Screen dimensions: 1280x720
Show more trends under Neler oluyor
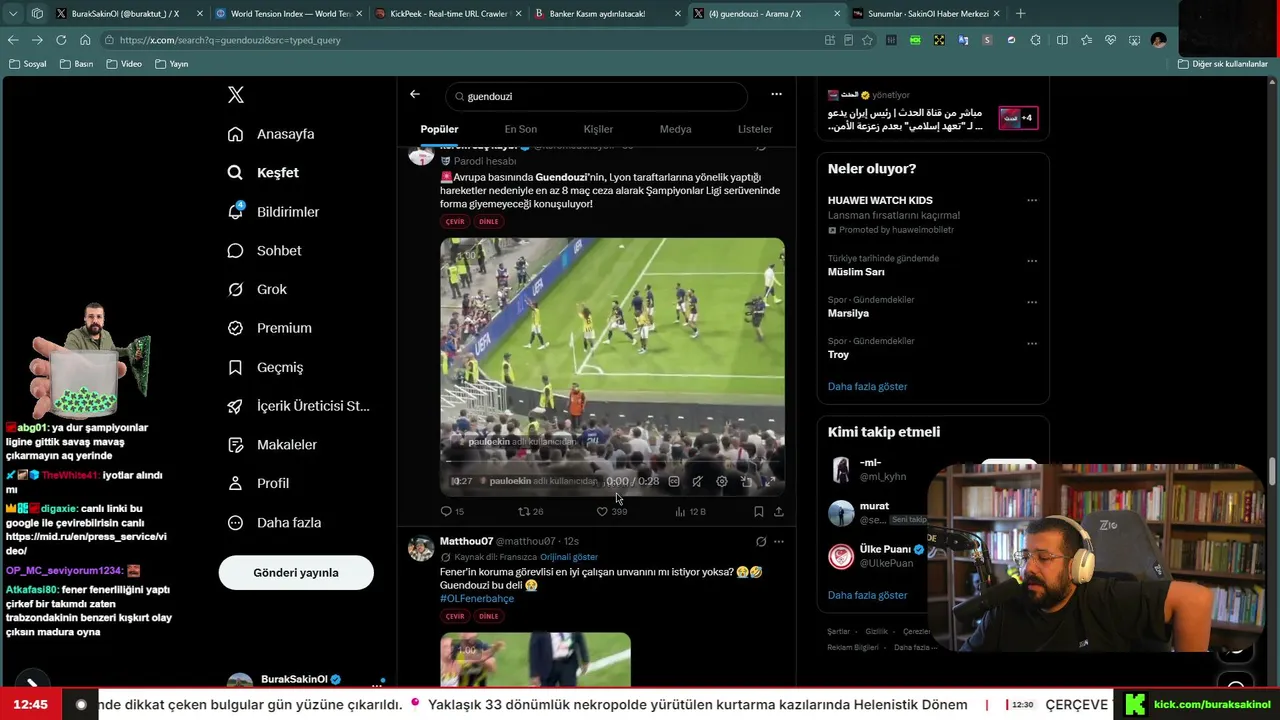pyautogui.click(x=867, y=387)
